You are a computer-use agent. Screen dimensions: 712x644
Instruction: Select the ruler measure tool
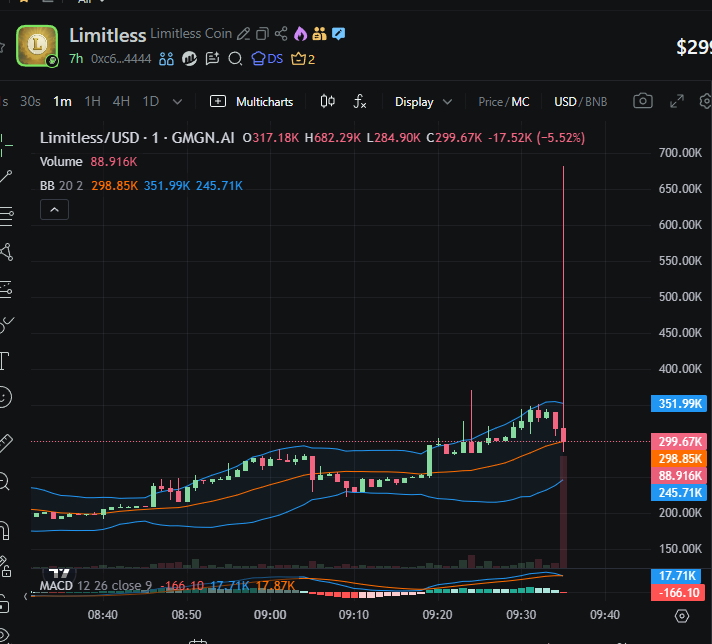coord(5,443)
